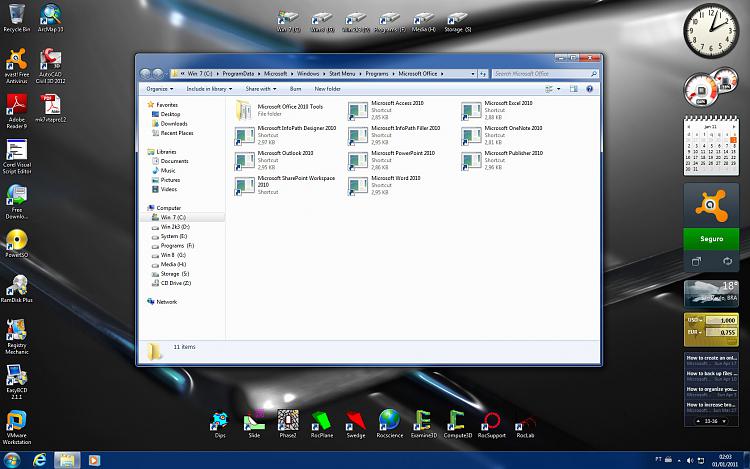750x469 pixels.
Task: Click the Start Menu breadcrumb segment
Action: pos(342,74)
